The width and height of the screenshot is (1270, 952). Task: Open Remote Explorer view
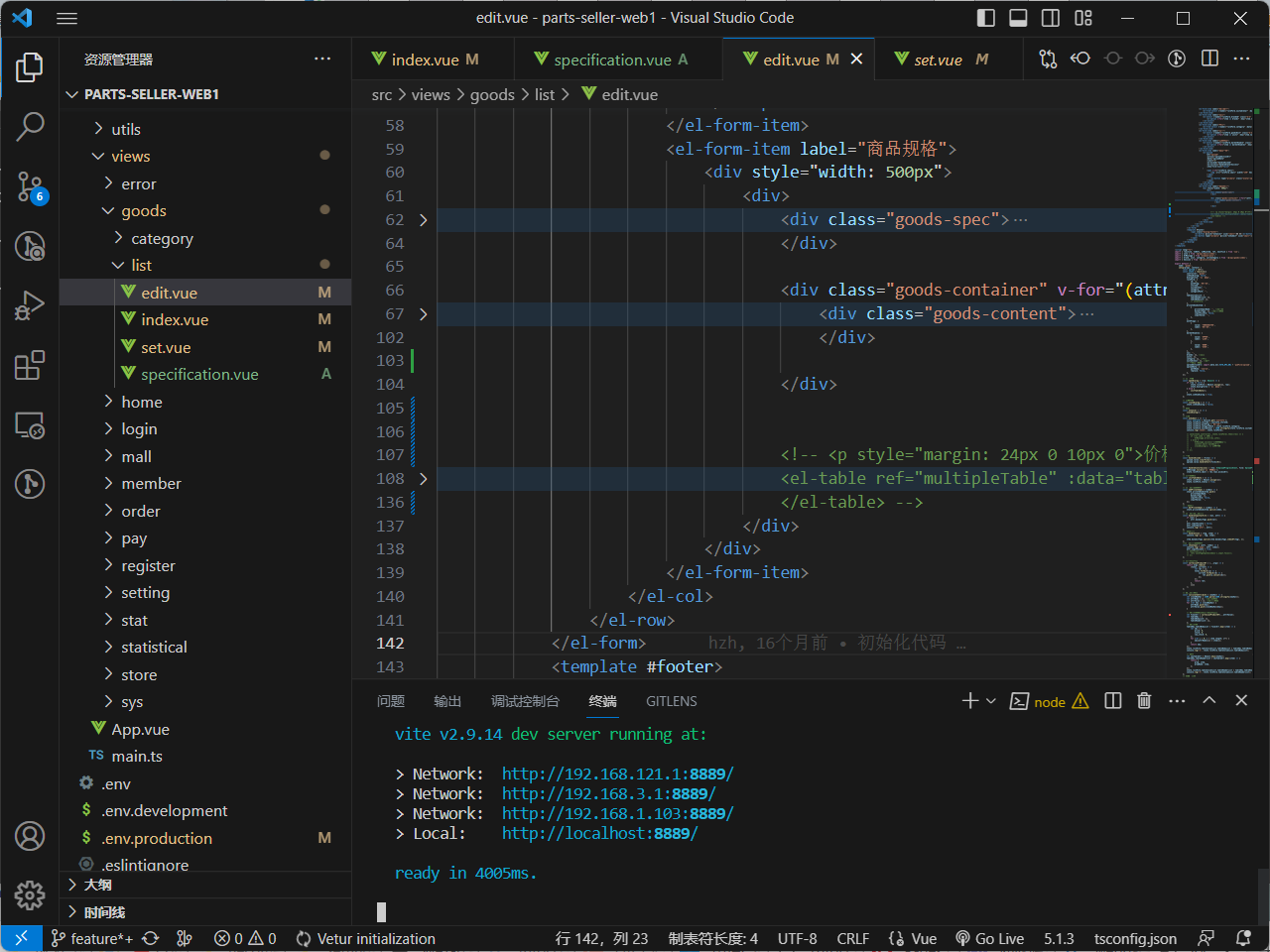click(x=30, y=424)
